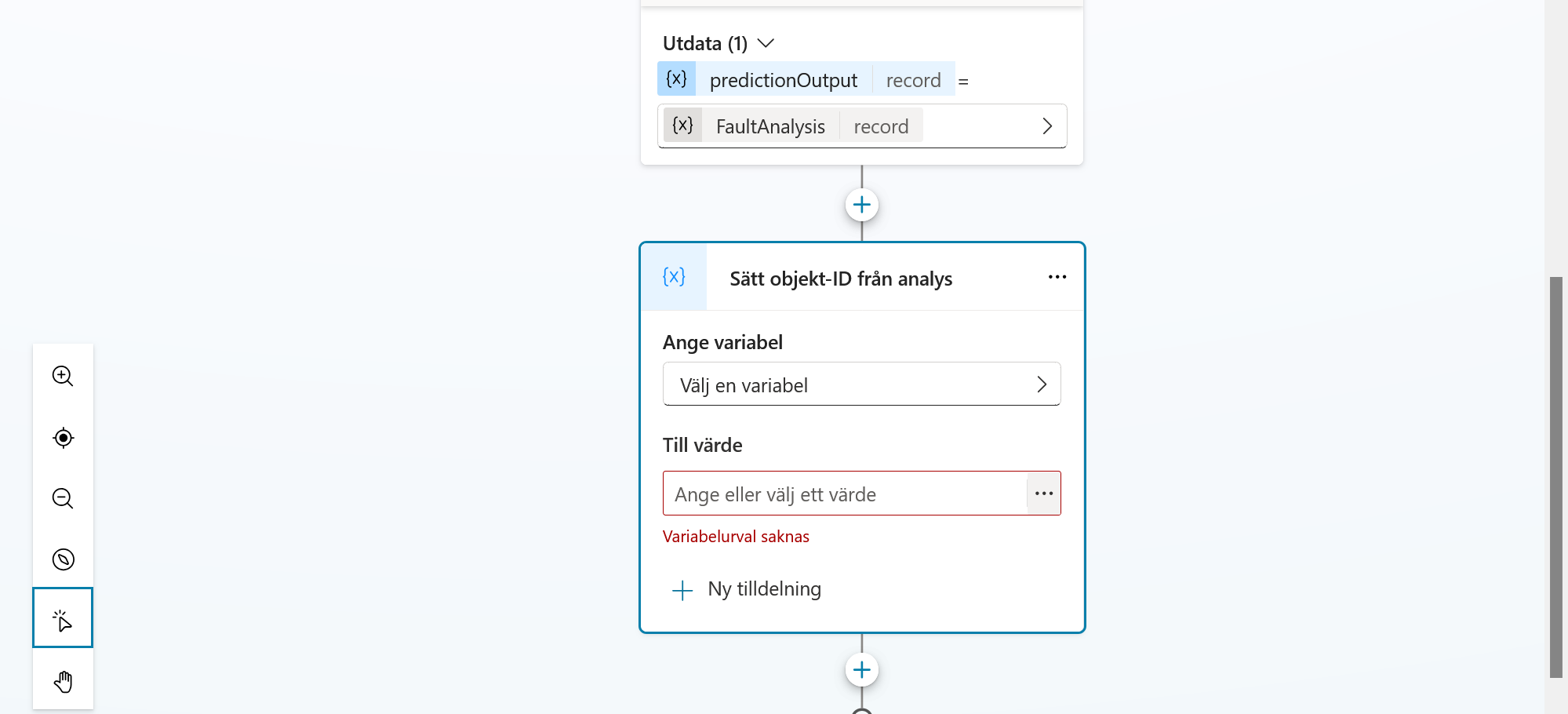Select the node title Sätt objekt-ID från analys
The image size is (1568, 714).
pyautogui.click(x=841, y=279)
